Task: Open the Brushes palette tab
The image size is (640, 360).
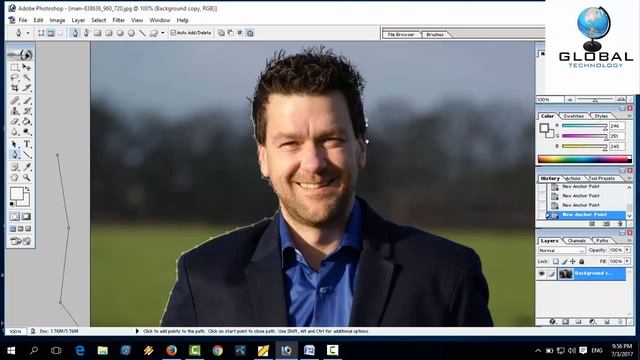Action: (435, 35)
